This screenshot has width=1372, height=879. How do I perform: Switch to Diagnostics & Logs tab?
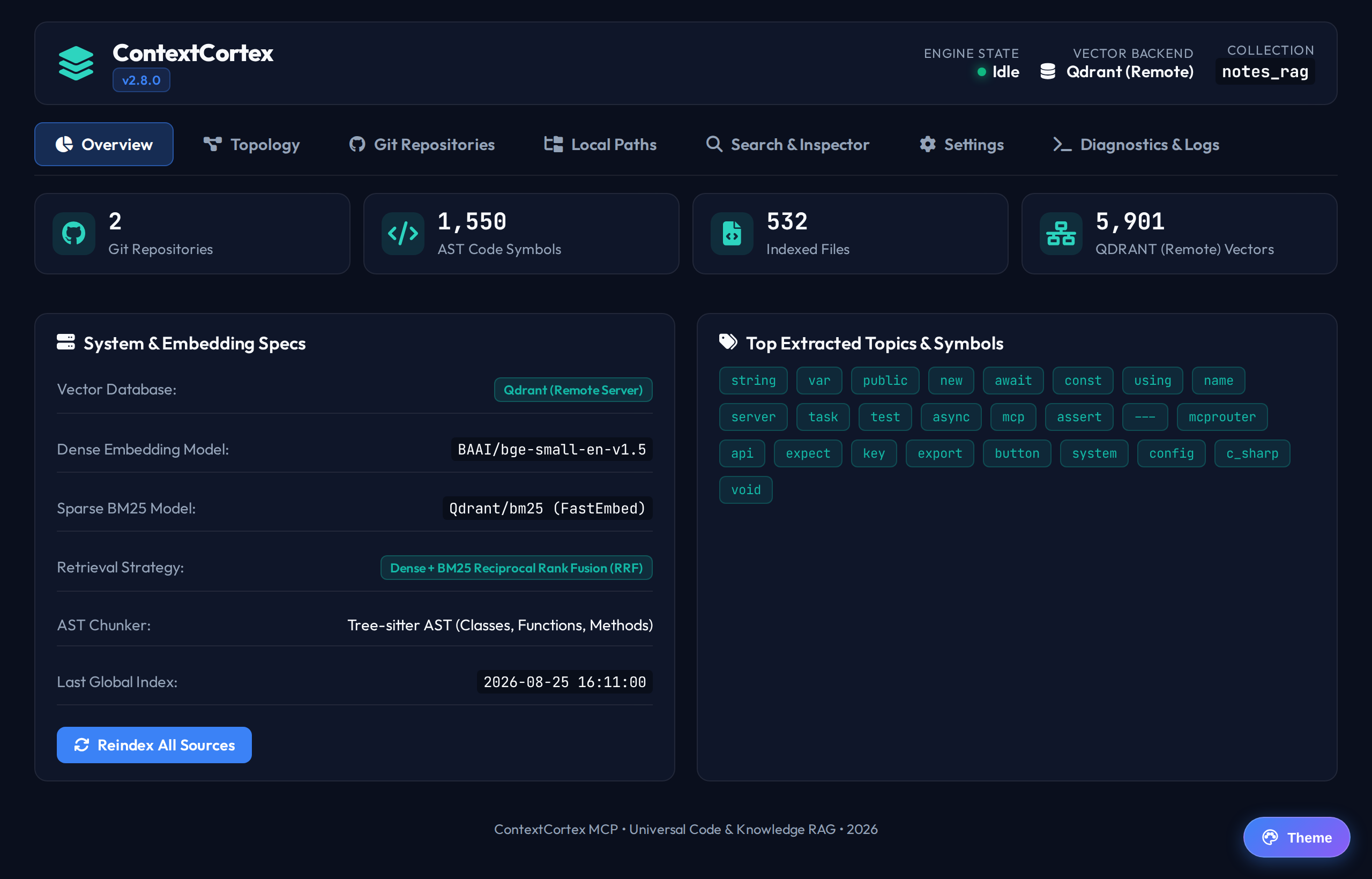(1136, 144)
